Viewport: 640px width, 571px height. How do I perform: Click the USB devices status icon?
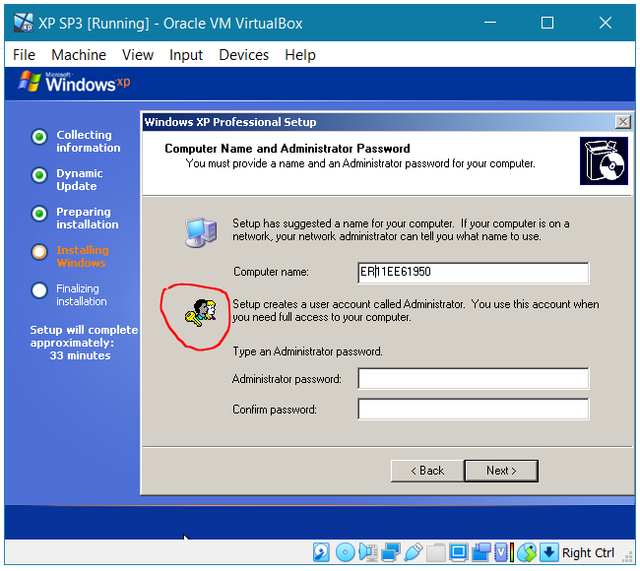coord(413,552)
